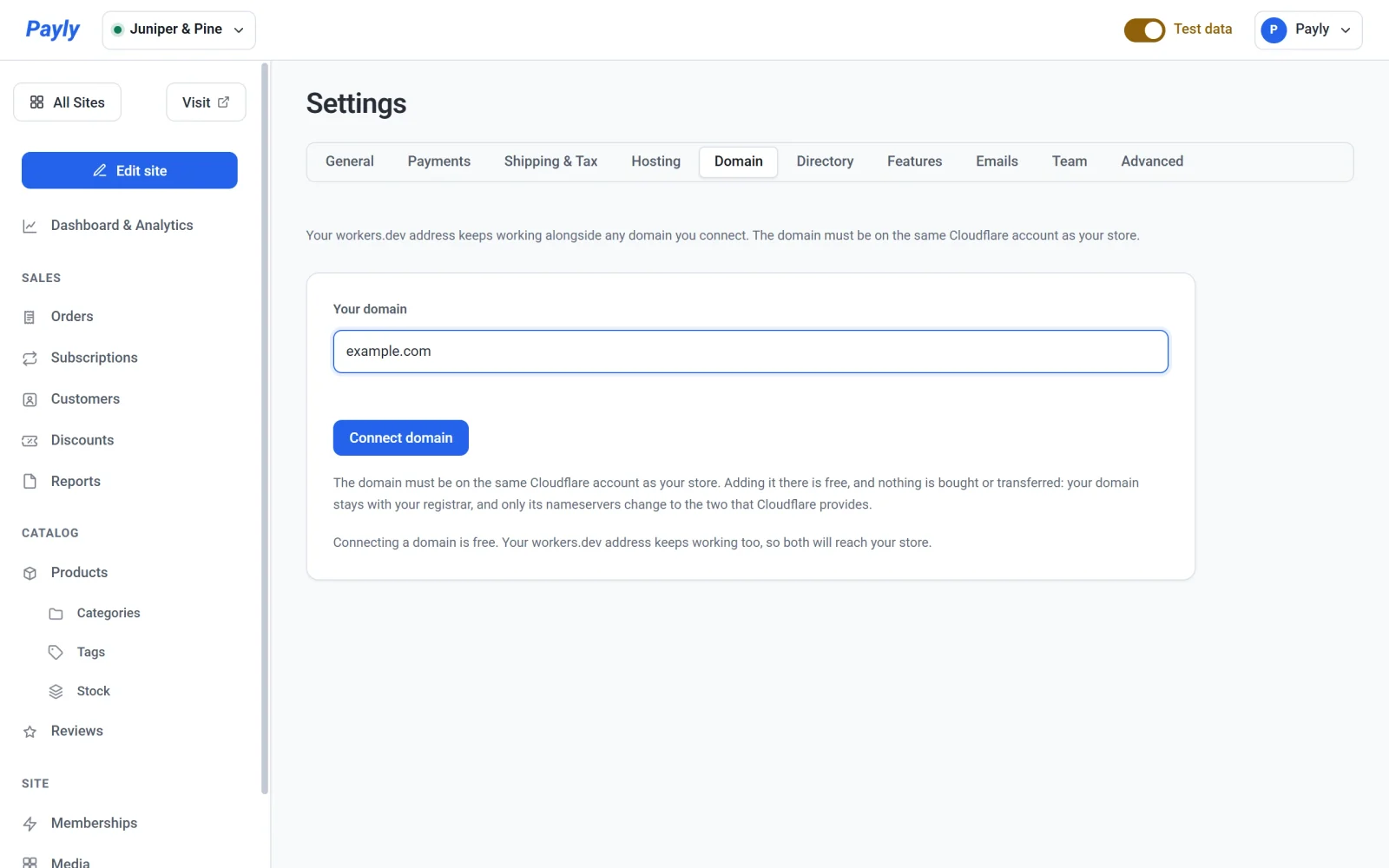
Task: Open the Juniper & Pine site dropdown
Action: point(179,30)
